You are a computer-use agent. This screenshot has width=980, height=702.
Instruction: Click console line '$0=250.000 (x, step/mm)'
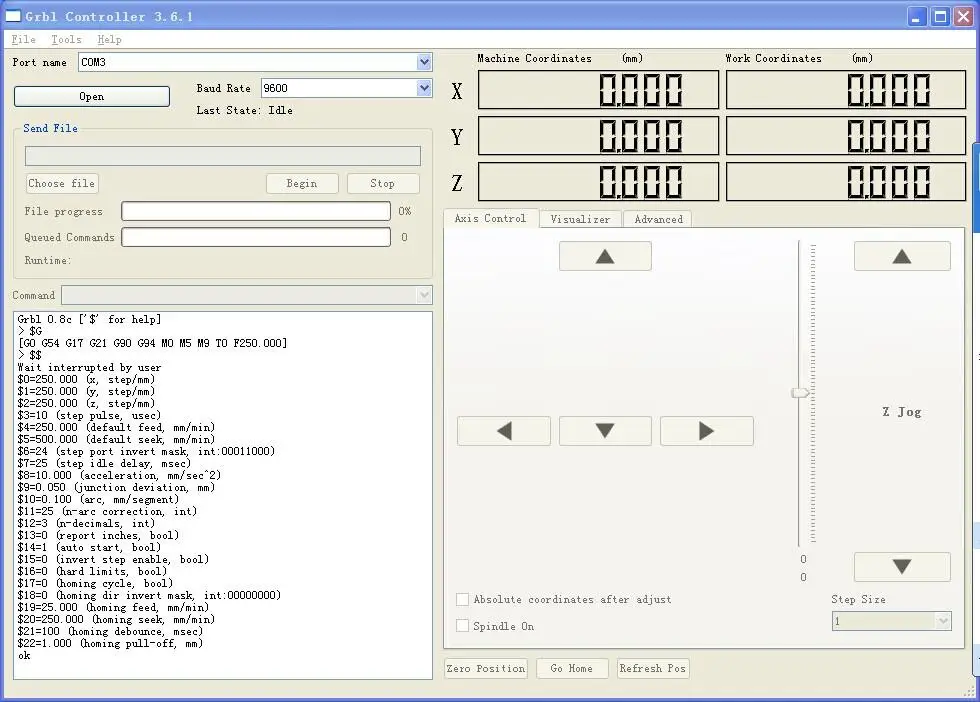tap(86, 379)
